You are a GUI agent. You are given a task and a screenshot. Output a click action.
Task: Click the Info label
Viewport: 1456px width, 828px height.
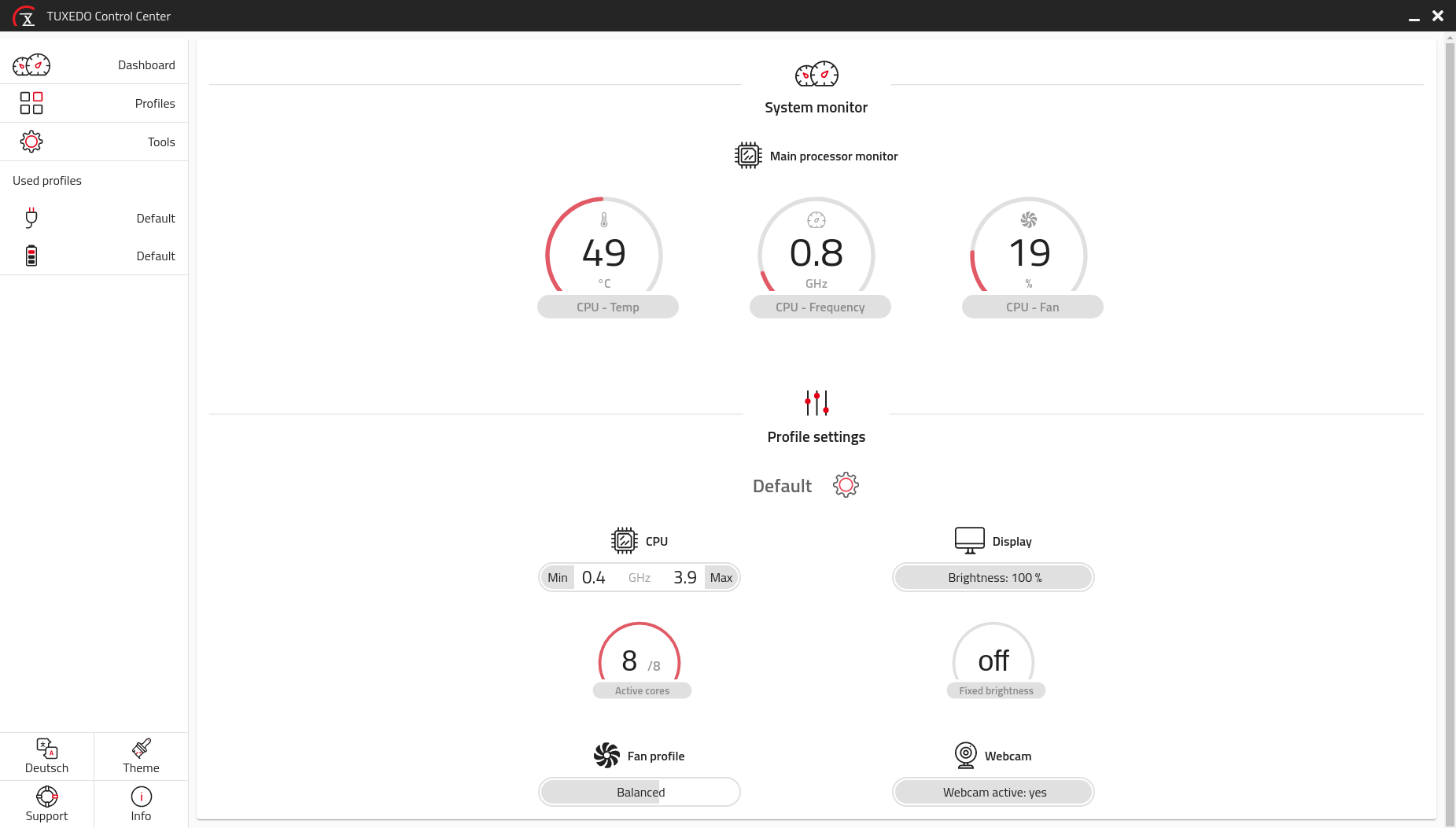point(142,816)
